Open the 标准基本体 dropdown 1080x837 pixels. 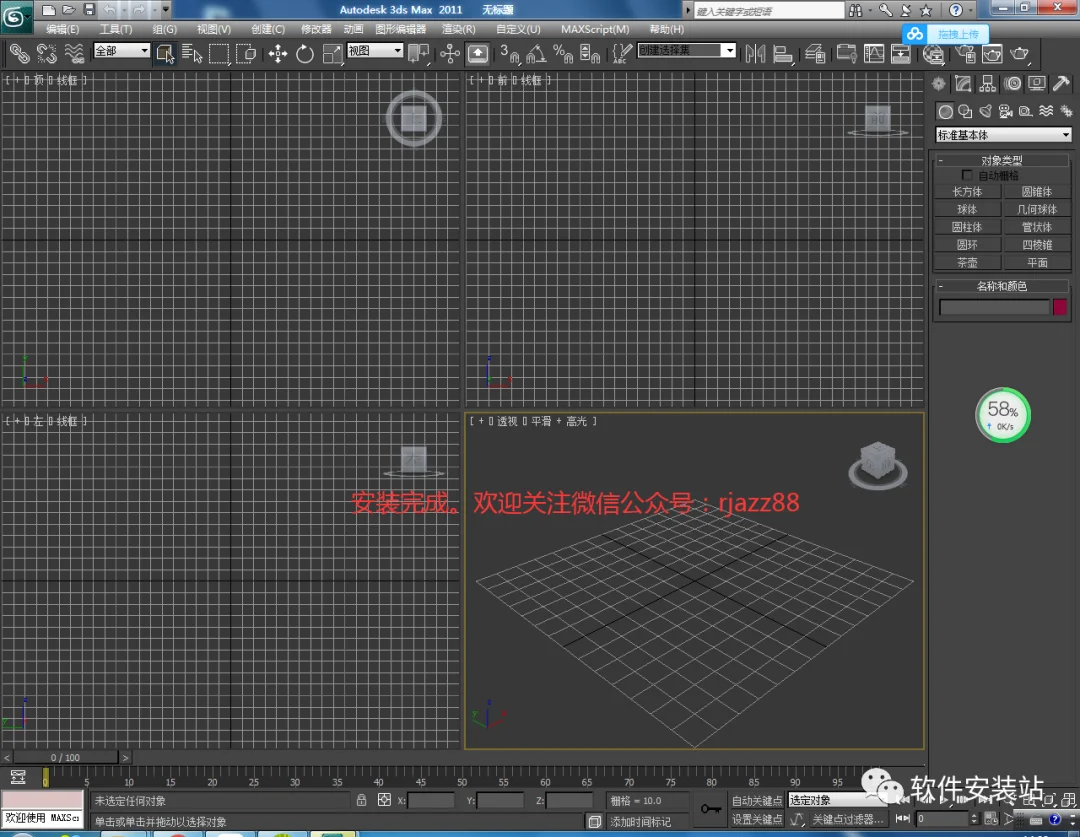[x=1003, y=135]
